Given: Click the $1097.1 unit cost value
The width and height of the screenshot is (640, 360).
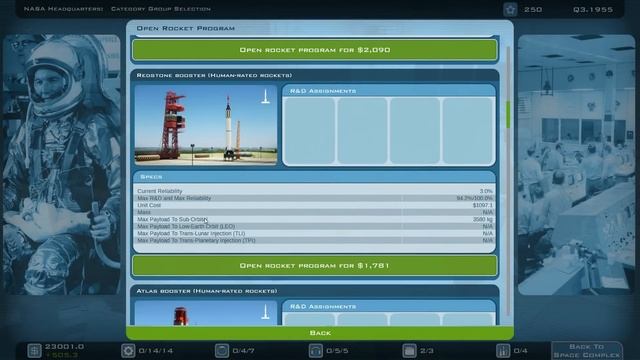Looking at the screenshot, I should tap(482, 205).
